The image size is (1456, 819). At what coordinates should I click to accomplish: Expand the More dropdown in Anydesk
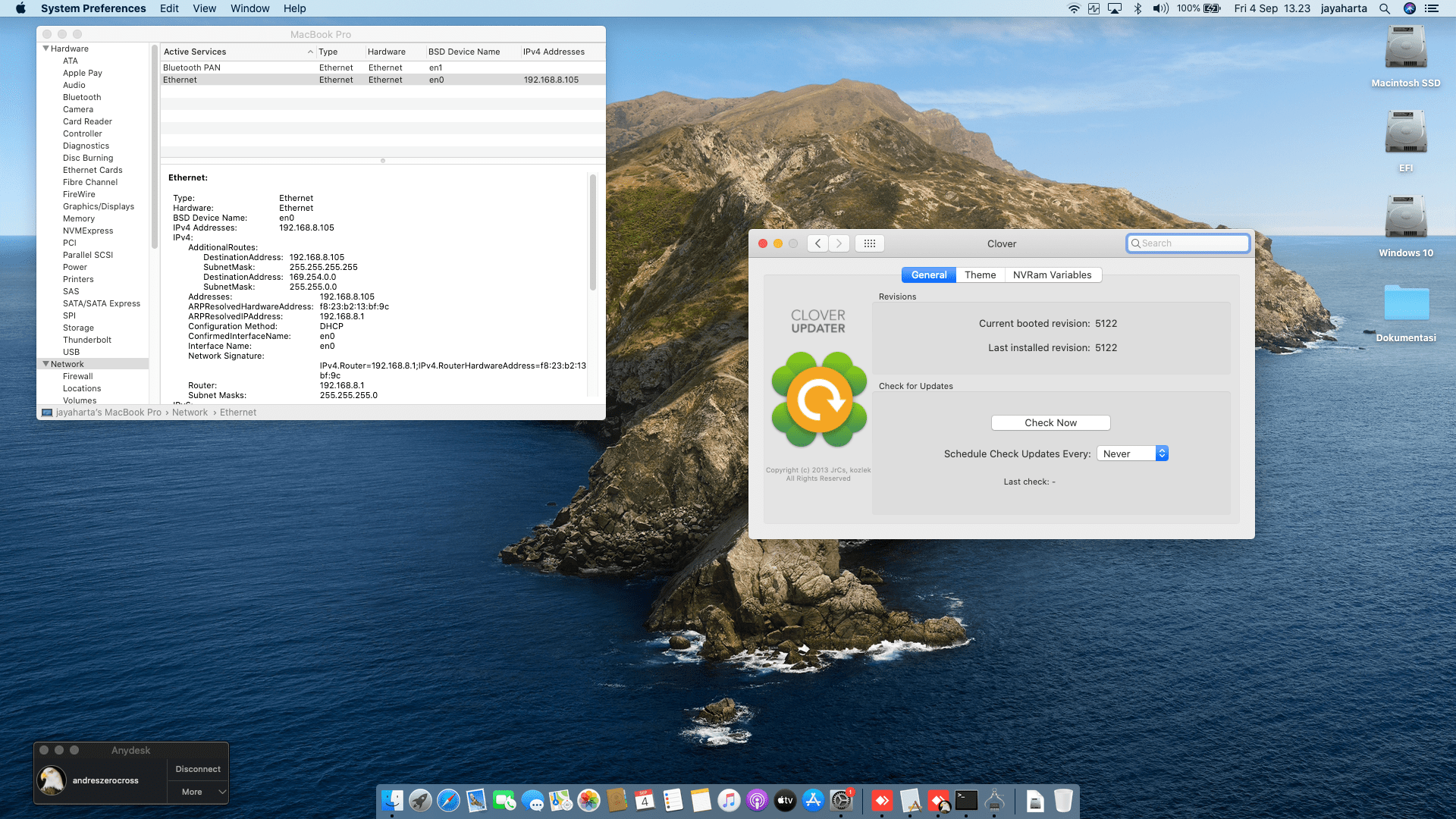198,792
